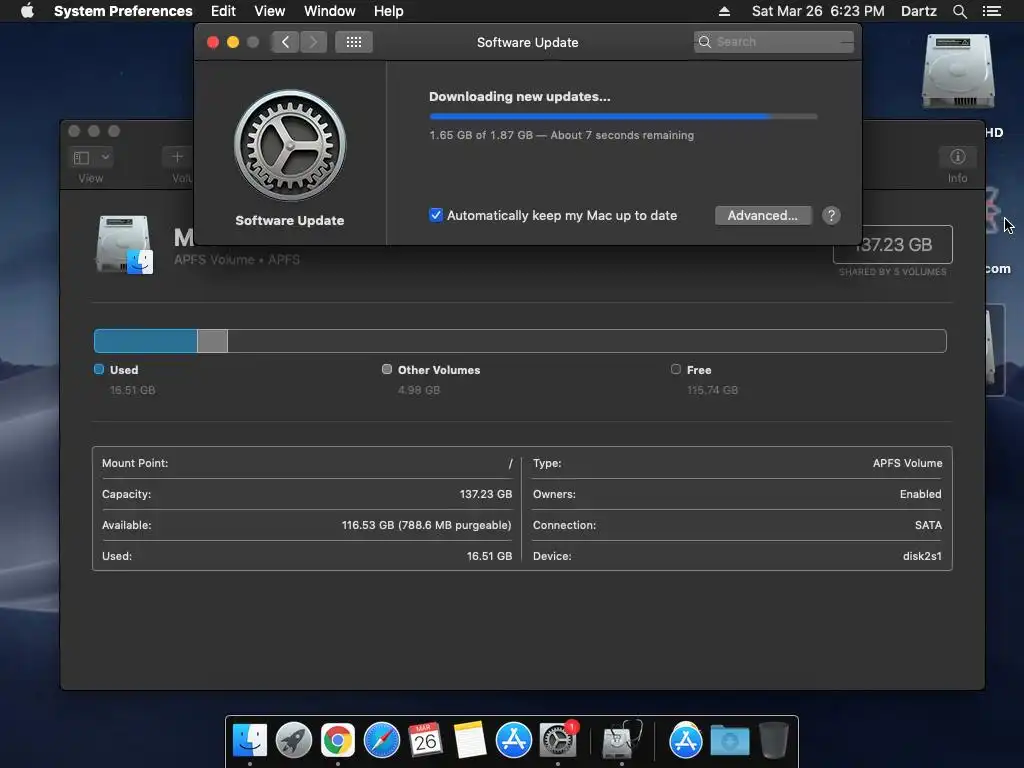Click the Used legend swatch

(99, 369)
